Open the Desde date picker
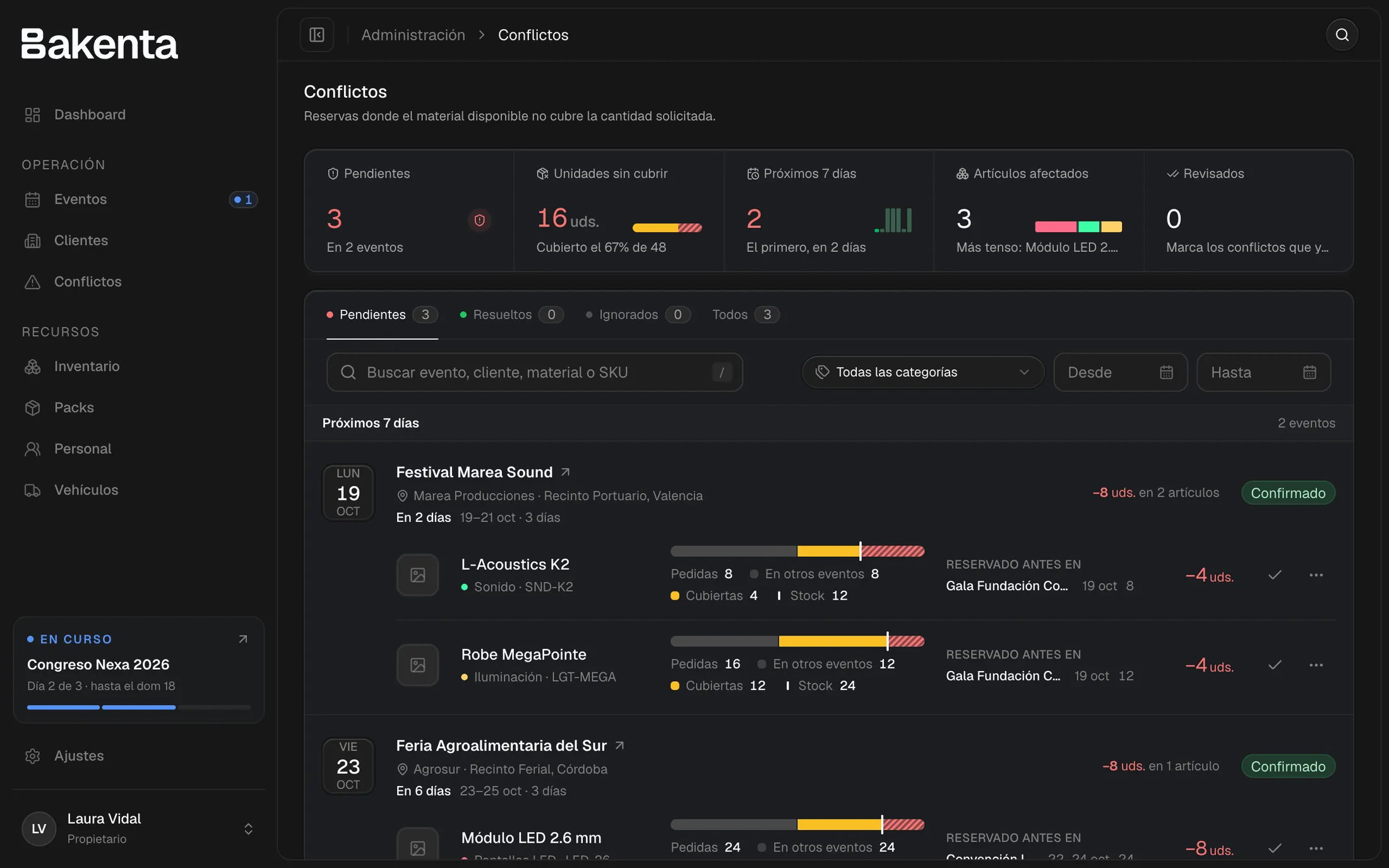The height and width of the screenshot is (868, 1389). coord(1120,372)
